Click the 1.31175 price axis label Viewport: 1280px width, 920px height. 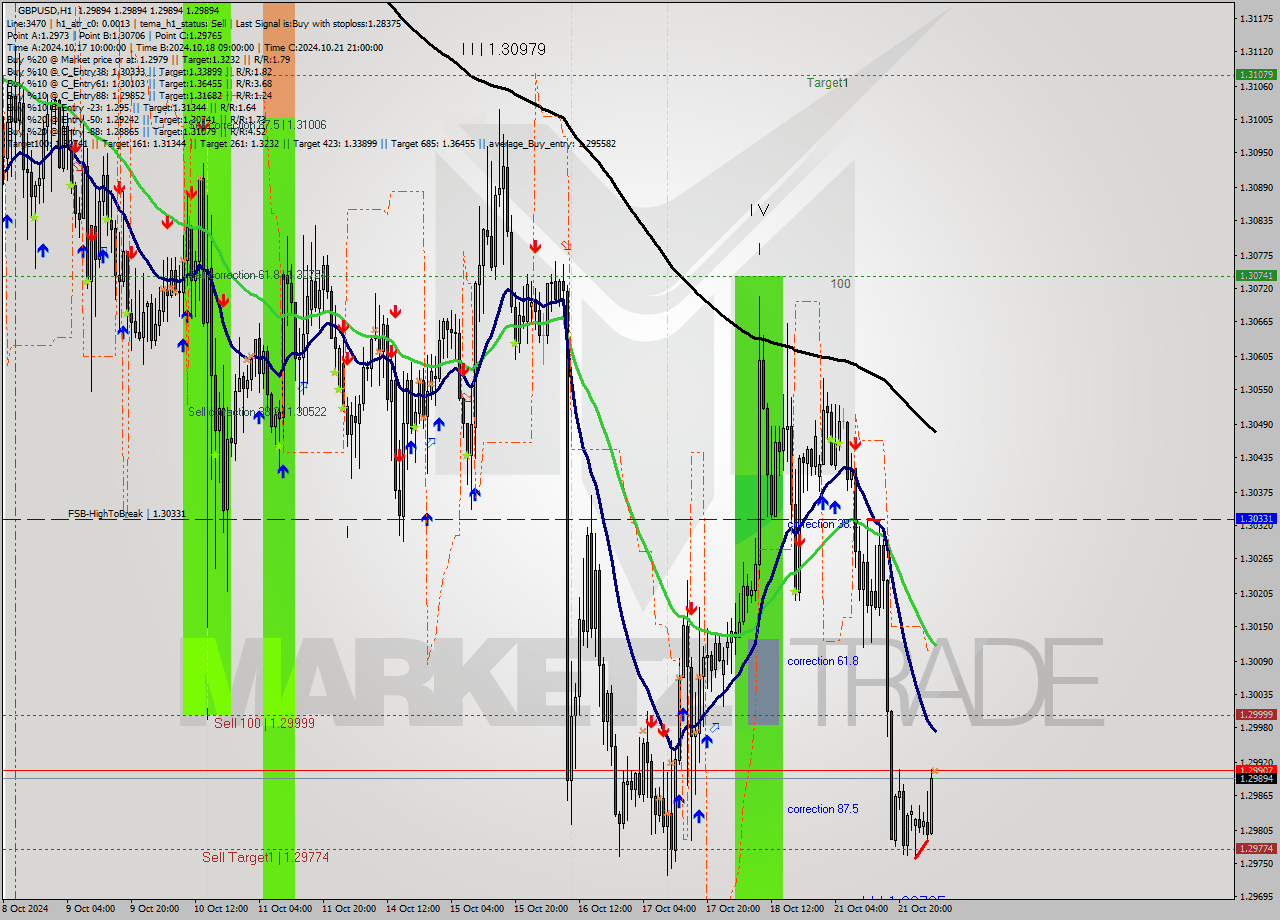pos(1256,19)
